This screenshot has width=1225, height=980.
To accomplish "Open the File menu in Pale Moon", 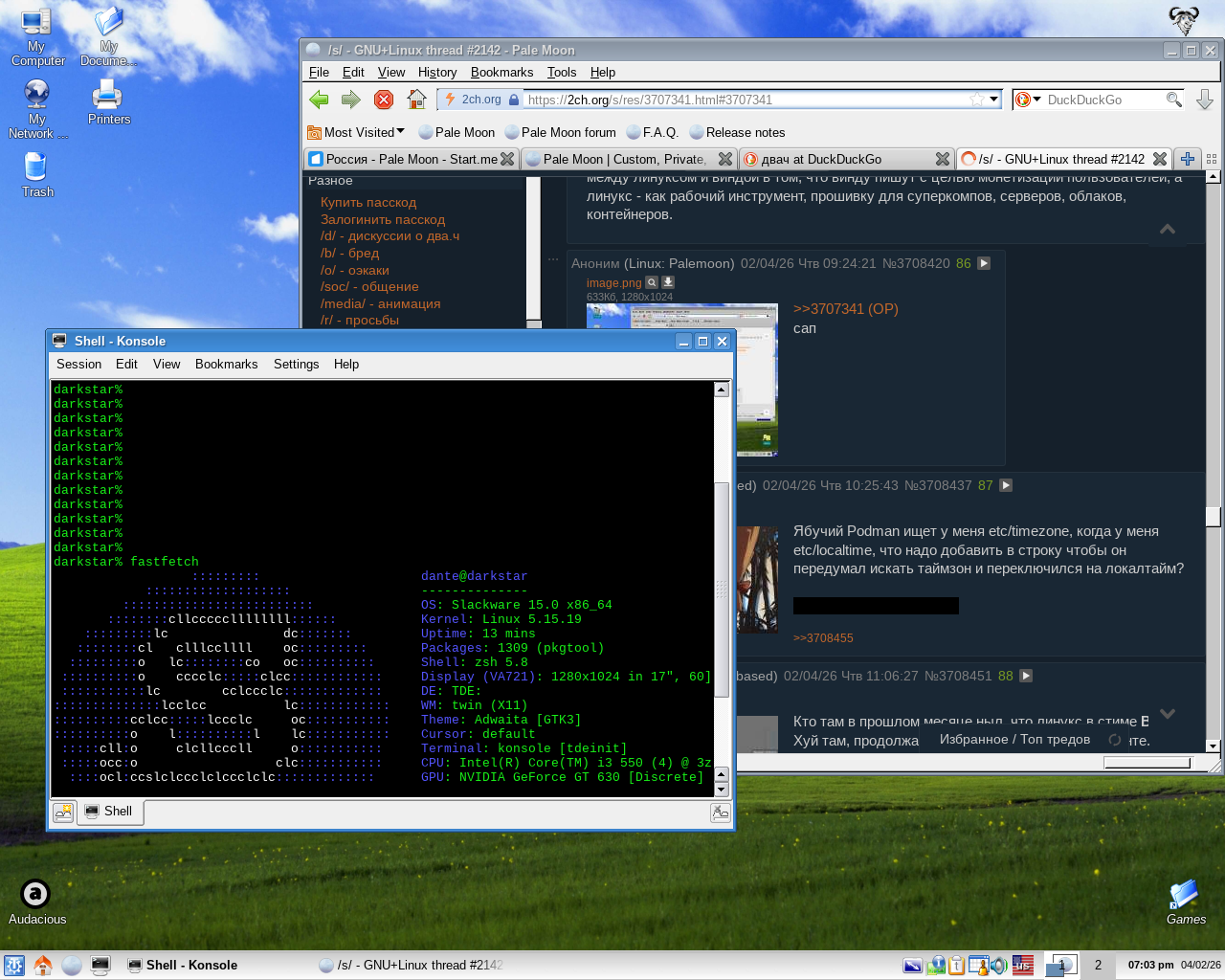I will pyautogui.click(x=319, y=72).
